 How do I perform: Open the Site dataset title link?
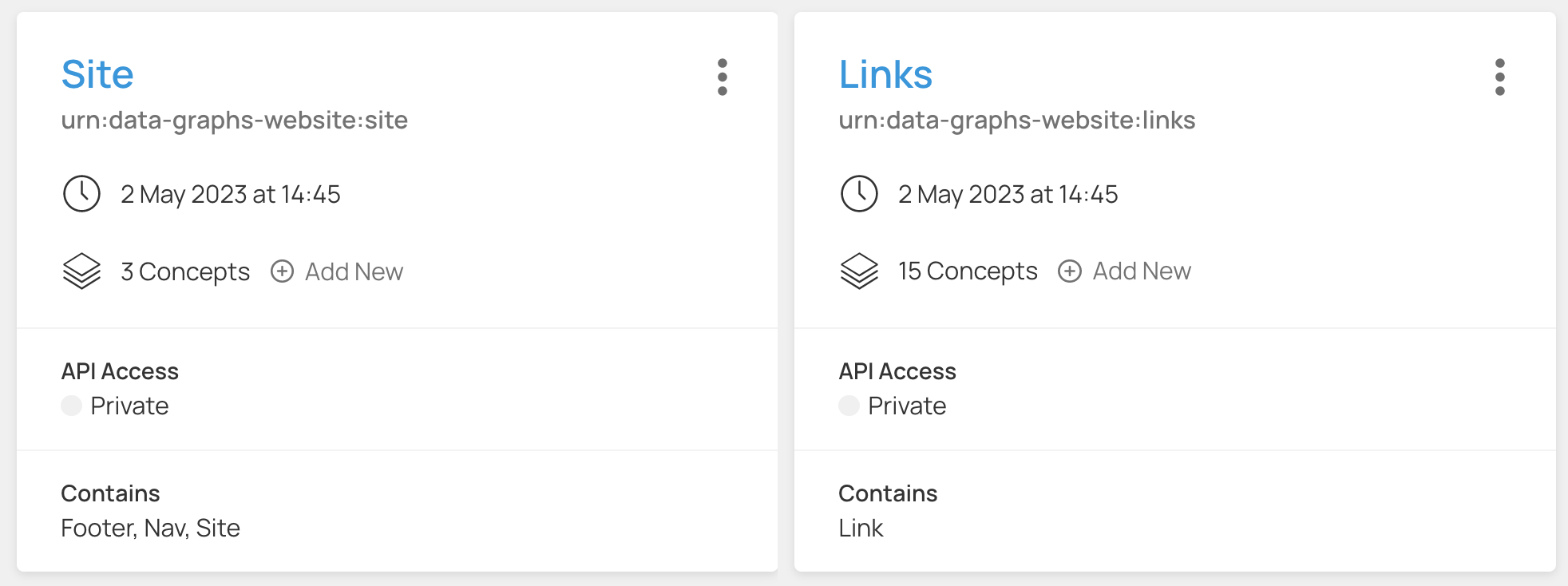97,74
